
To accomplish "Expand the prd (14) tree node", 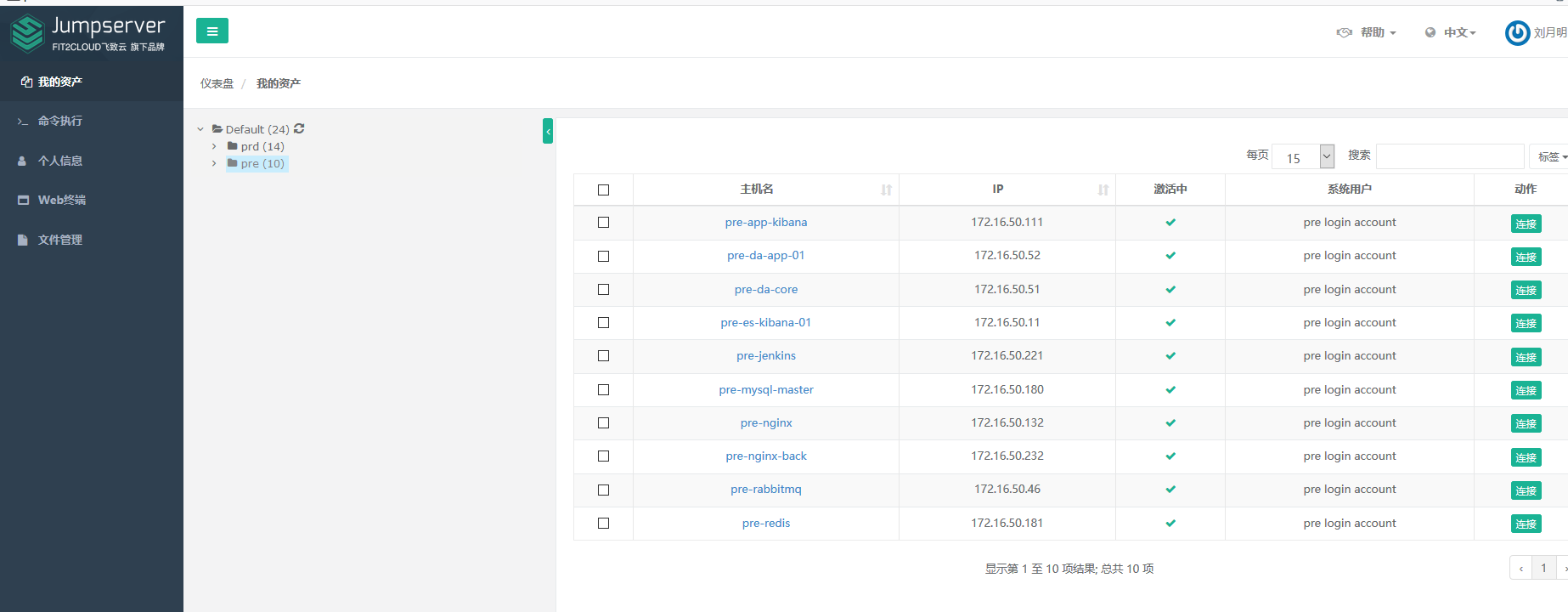I will coord(214,146).
